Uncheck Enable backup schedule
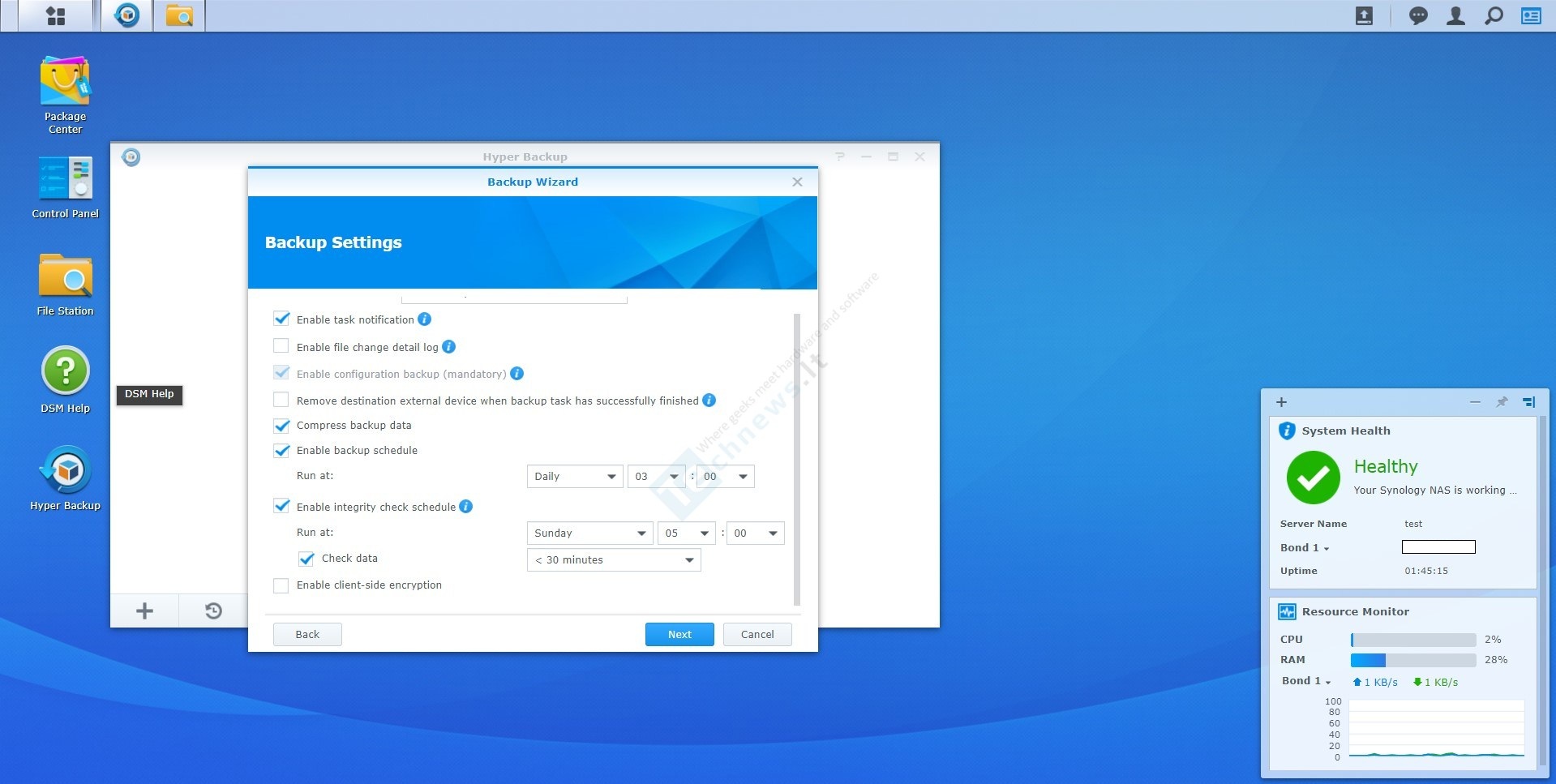This screenshot has width=1556, height=784. pos(281,450)
